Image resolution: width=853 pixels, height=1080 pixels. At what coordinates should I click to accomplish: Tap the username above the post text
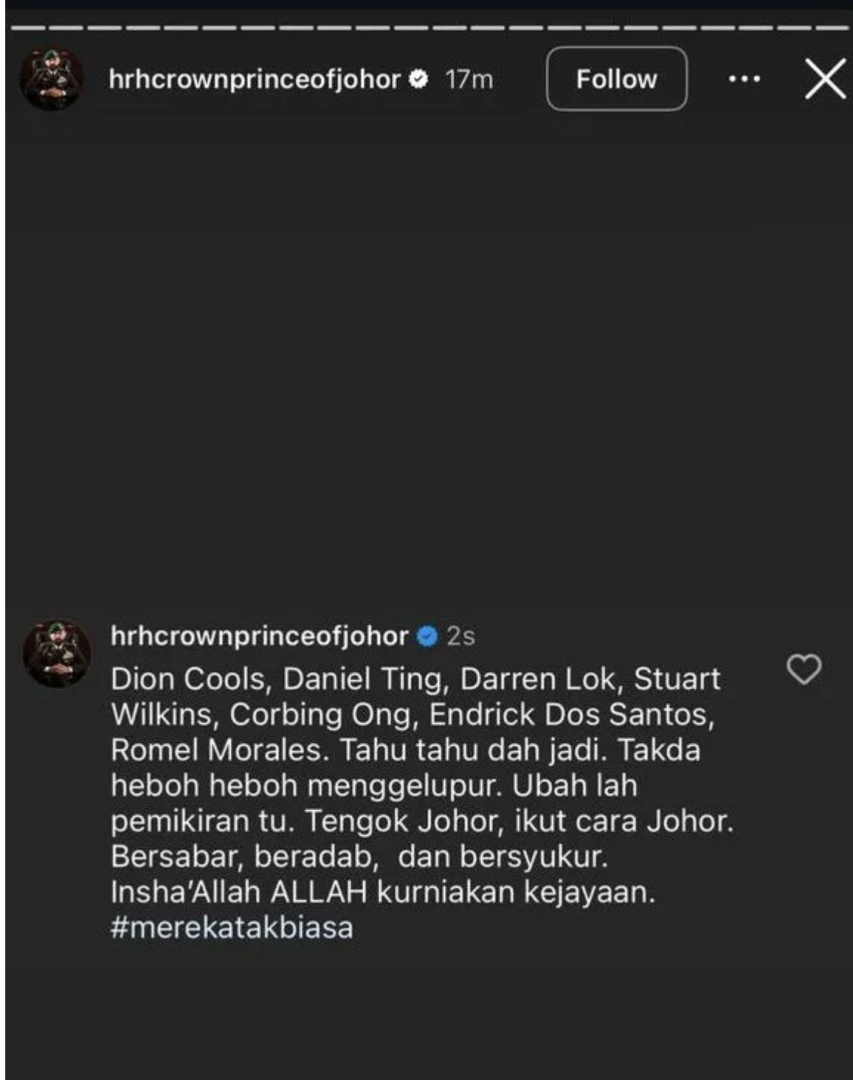pos(260,636)
